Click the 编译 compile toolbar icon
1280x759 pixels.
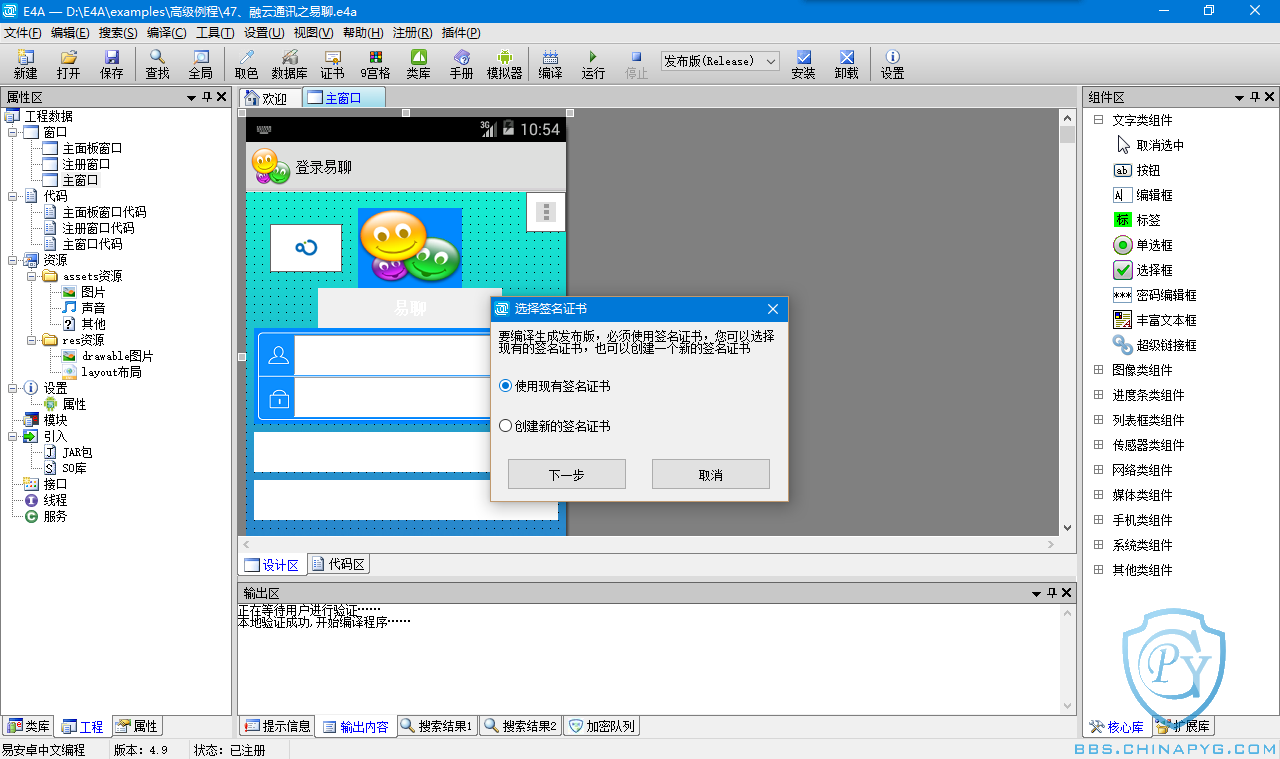[550, 64]
